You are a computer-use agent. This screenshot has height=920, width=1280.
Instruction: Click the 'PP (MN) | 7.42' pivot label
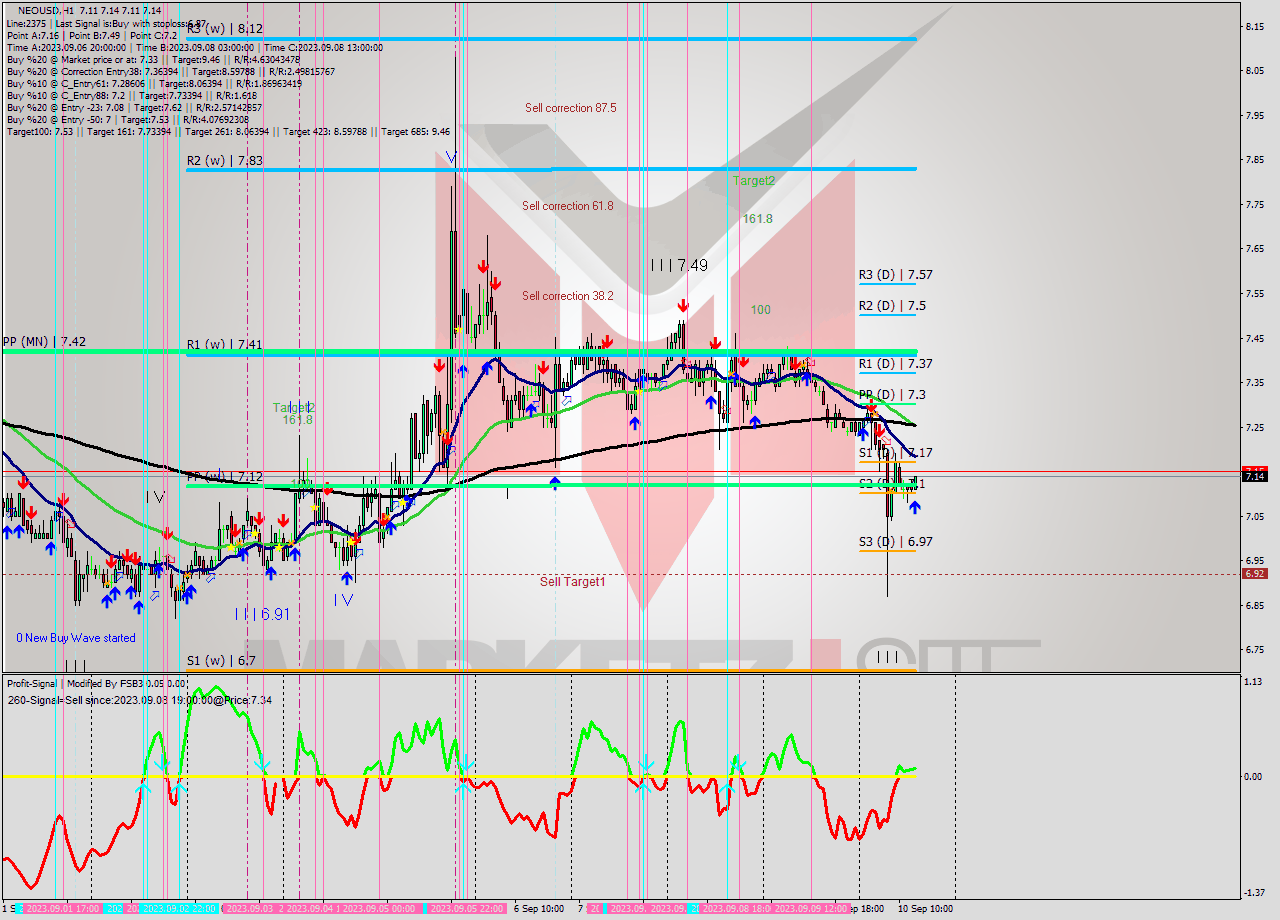44,341
